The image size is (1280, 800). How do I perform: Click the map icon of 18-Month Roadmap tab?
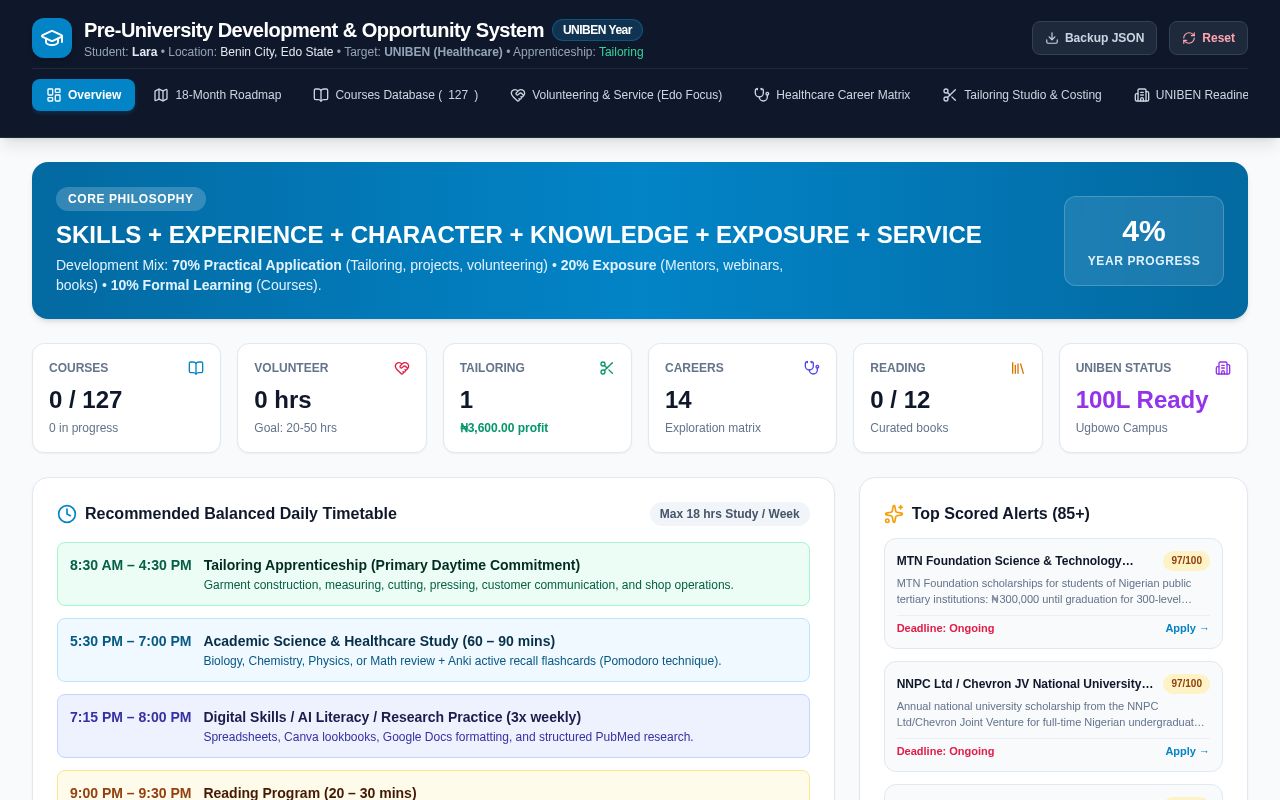pyautogui.click(x=161, y=95)
